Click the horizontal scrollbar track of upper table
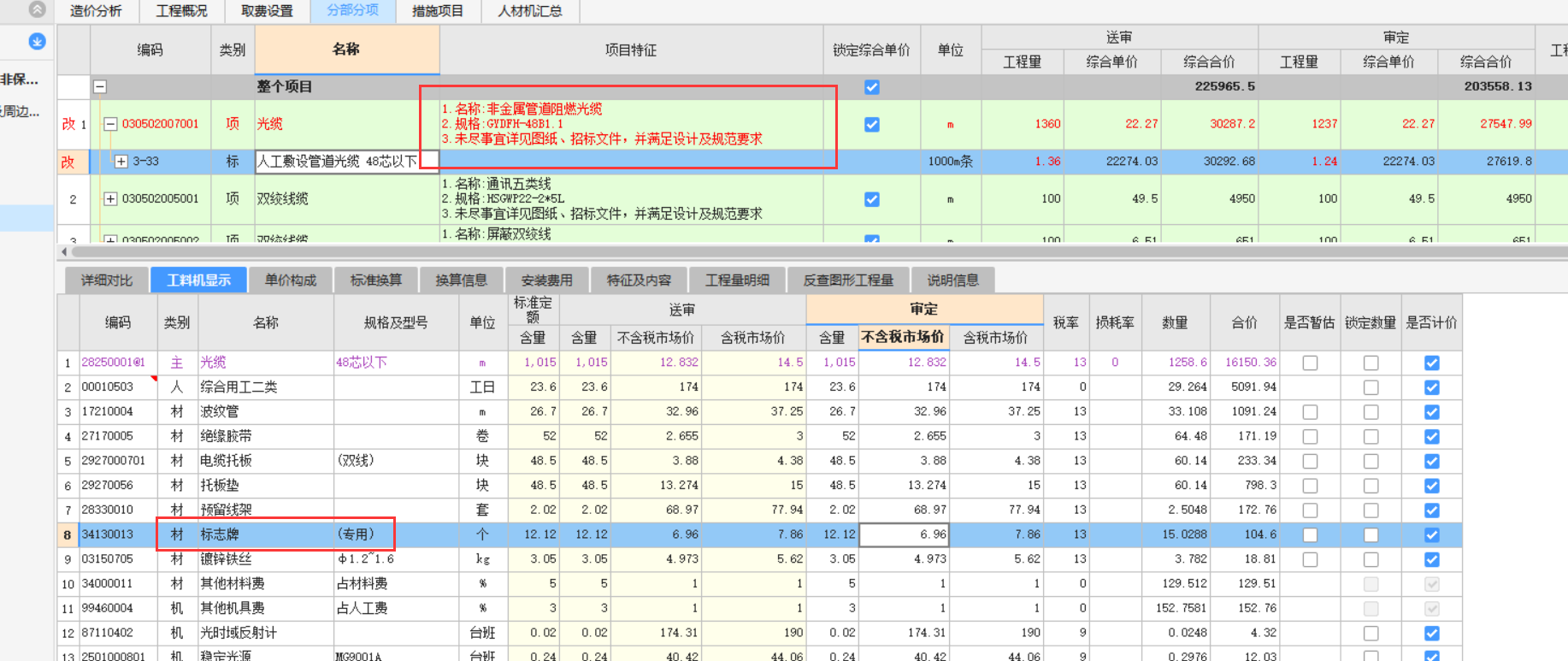Screen dimensions: 1568x661 [x=819, y=252]
